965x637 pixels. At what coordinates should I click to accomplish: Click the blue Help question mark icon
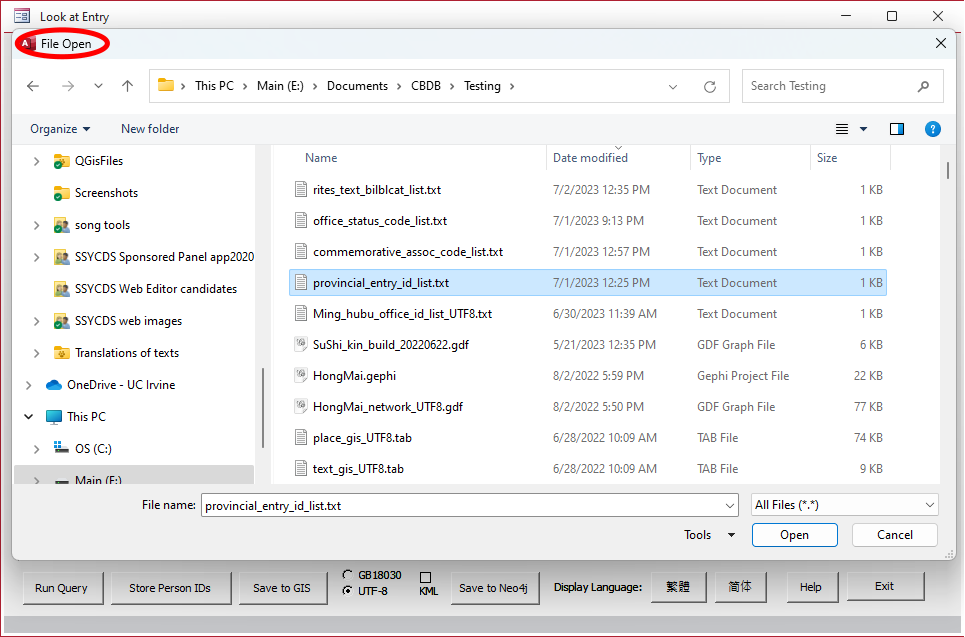pyautogui.click(x=932, y=129)
